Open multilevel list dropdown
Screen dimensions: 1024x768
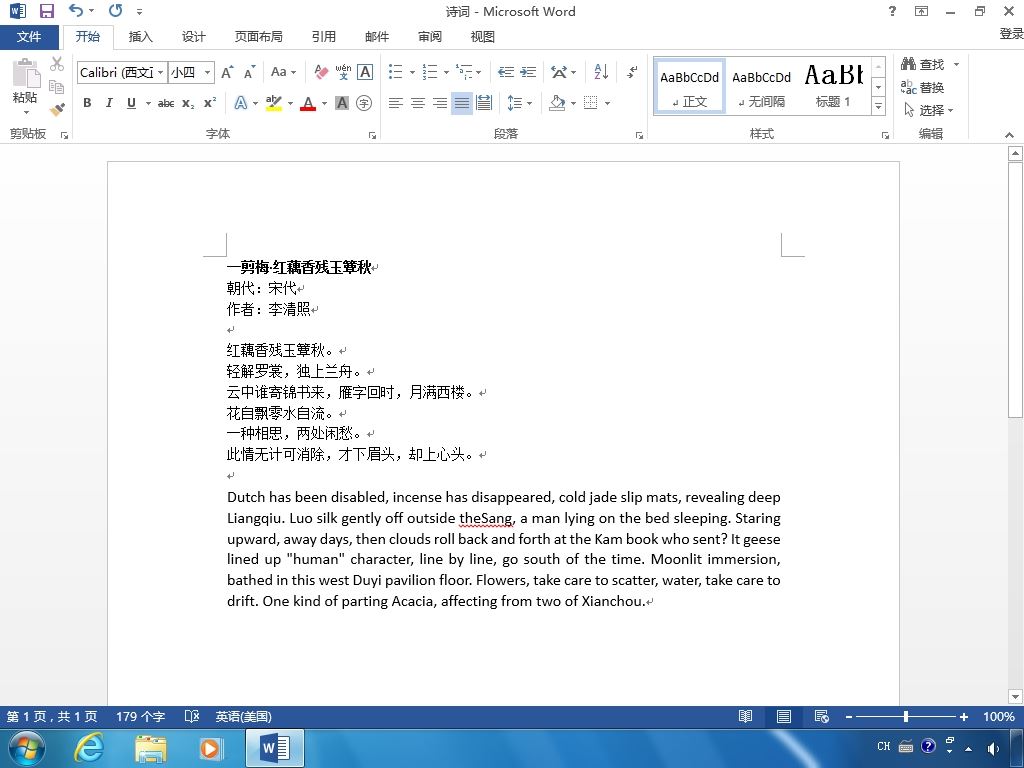coord(479,72)
